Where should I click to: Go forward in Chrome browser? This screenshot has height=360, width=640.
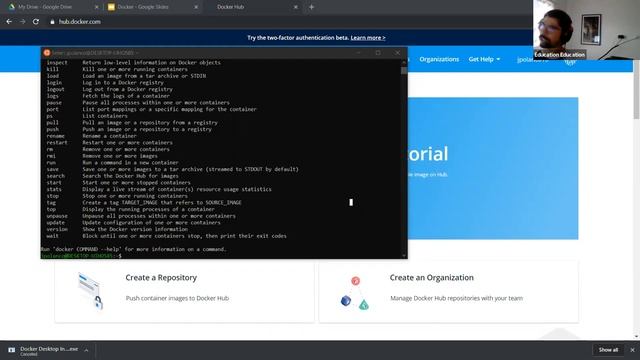[x=22, y=22]
